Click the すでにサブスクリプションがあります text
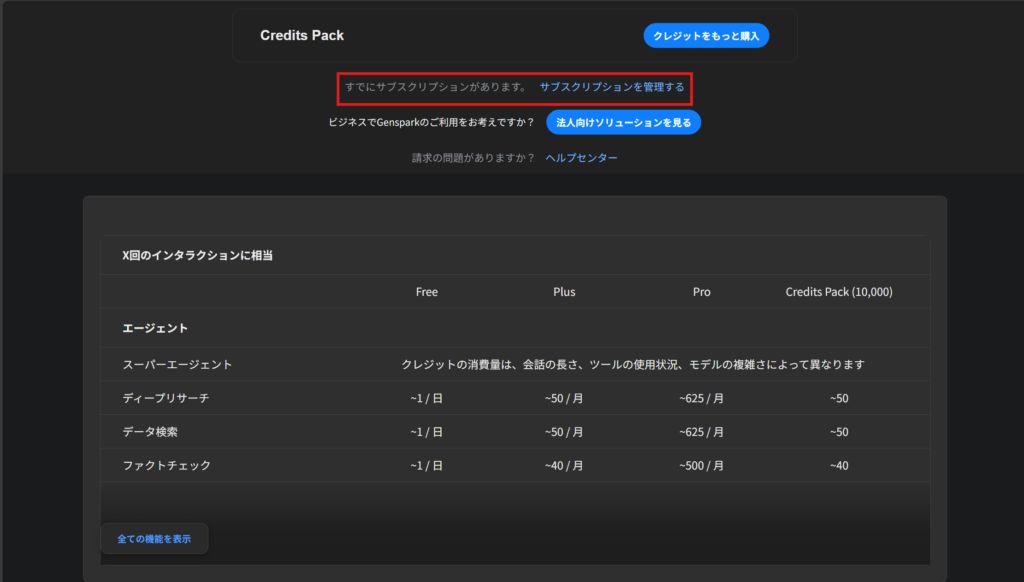Screen dimensions: 1024x582 435,87
